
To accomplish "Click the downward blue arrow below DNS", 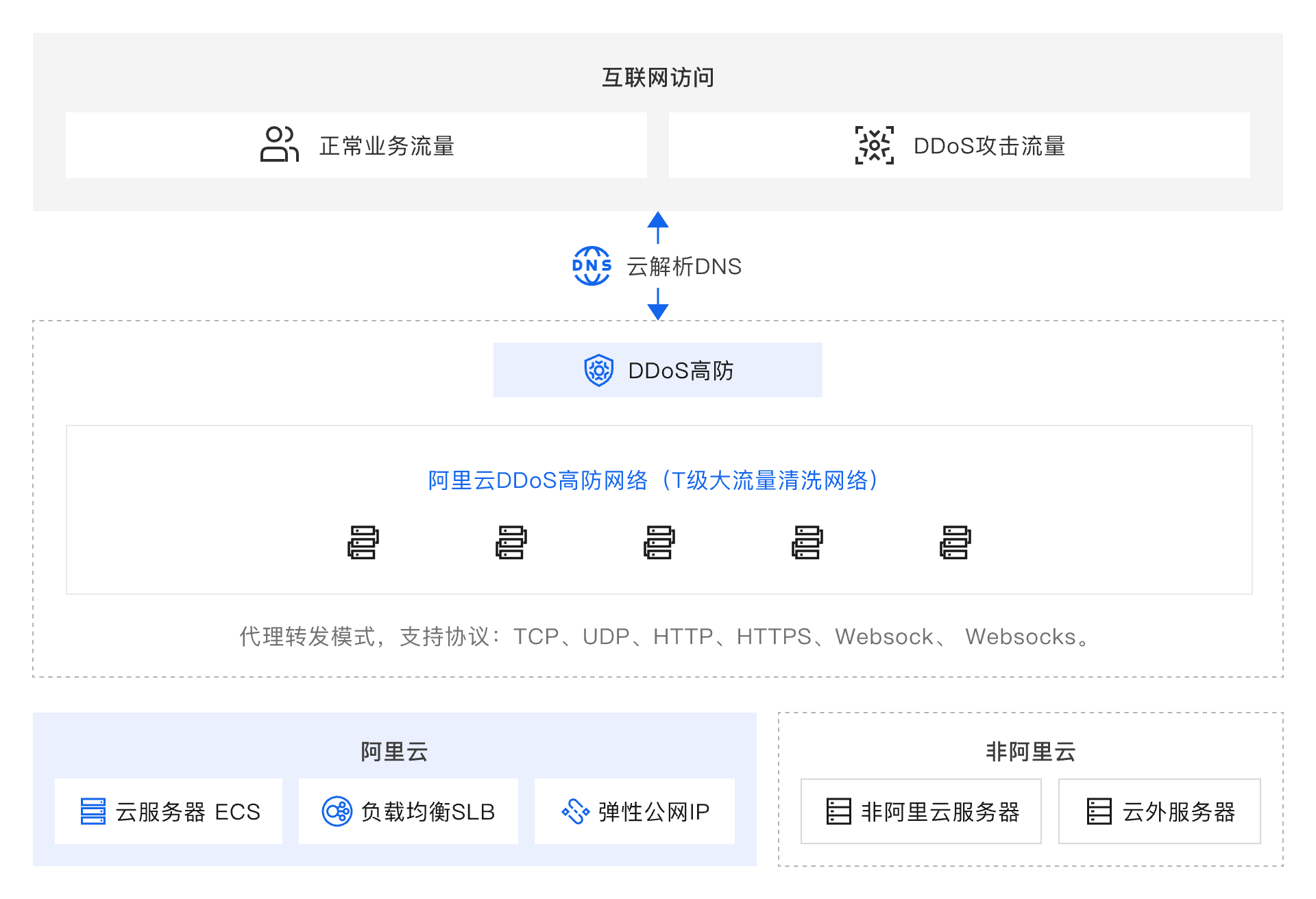I will tap(658, 304).
